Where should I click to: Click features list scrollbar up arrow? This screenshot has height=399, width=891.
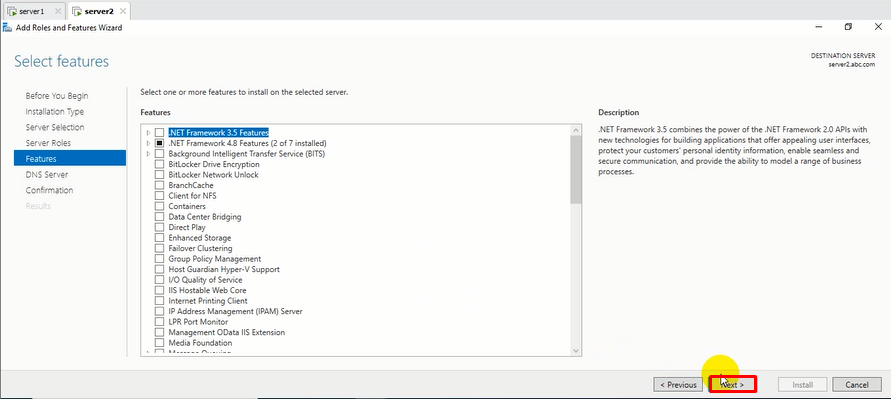tap(576, 131)
